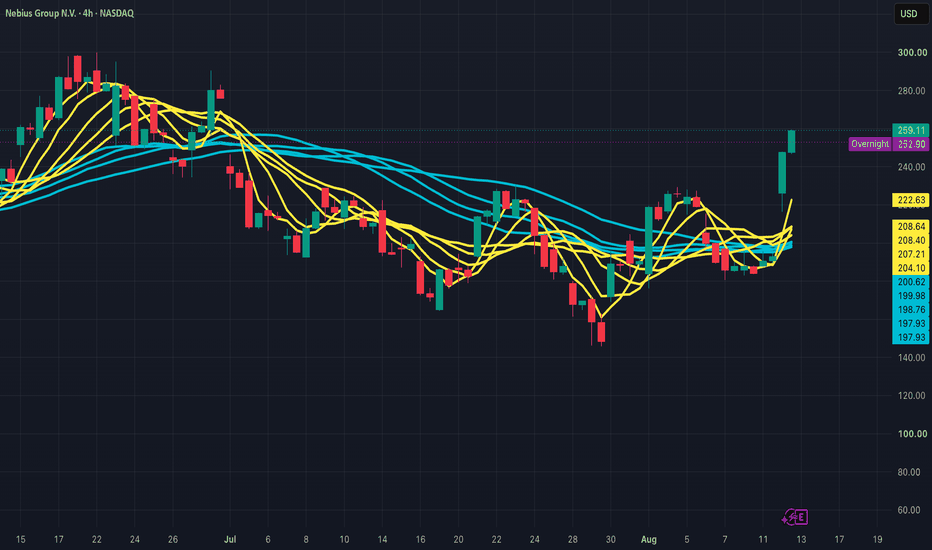This screenshot has width=932, height=550.
Task: Click date 19 on the time axis
Action: [x=877, y=539]
